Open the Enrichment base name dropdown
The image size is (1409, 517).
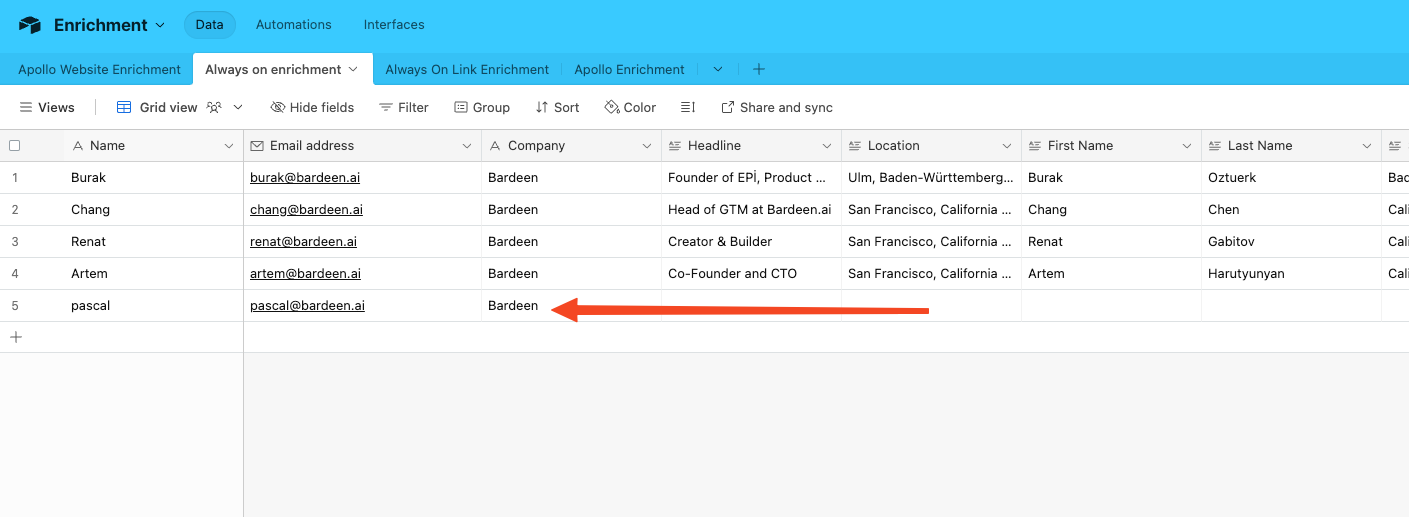pos(110,25)
